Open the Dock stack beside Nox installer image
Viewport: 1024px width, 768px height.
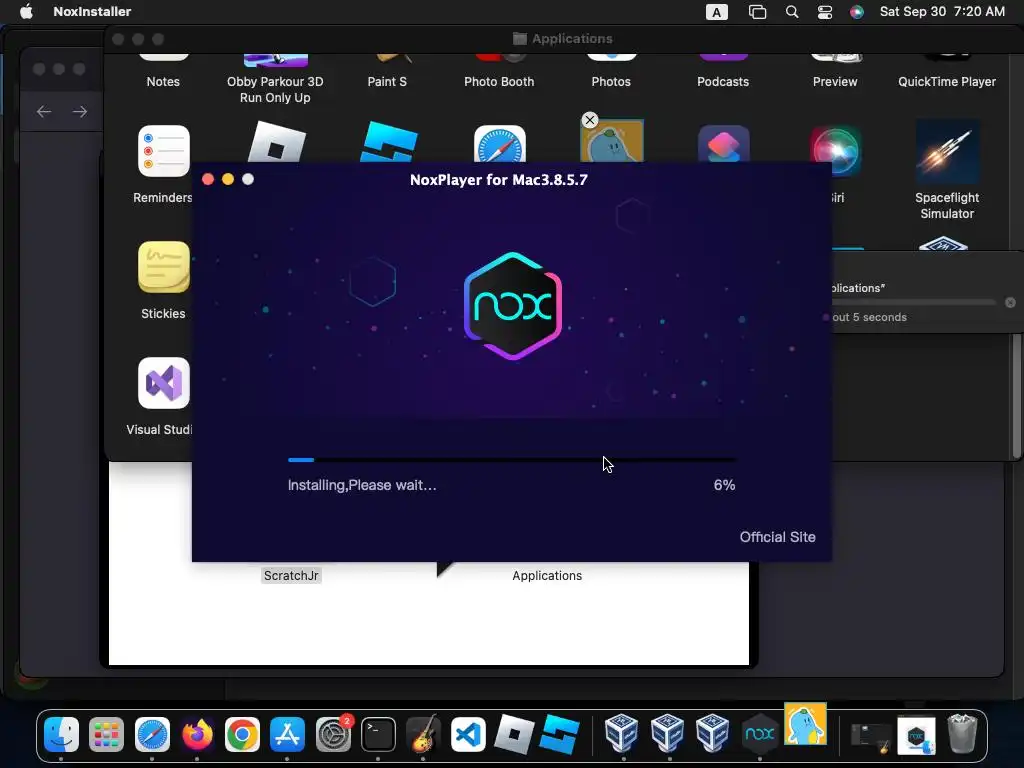click(x=871, y=735)
